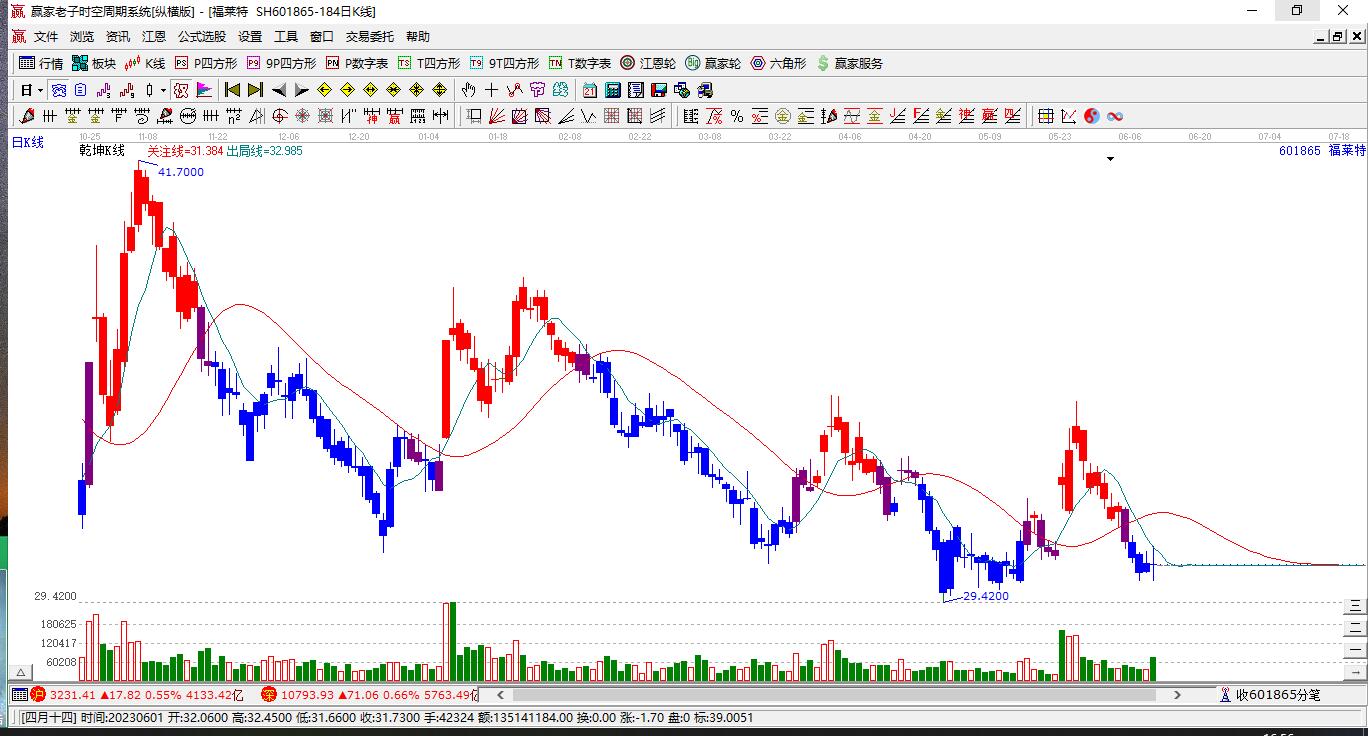Switch to the K线 chart view

click(144, 63)
